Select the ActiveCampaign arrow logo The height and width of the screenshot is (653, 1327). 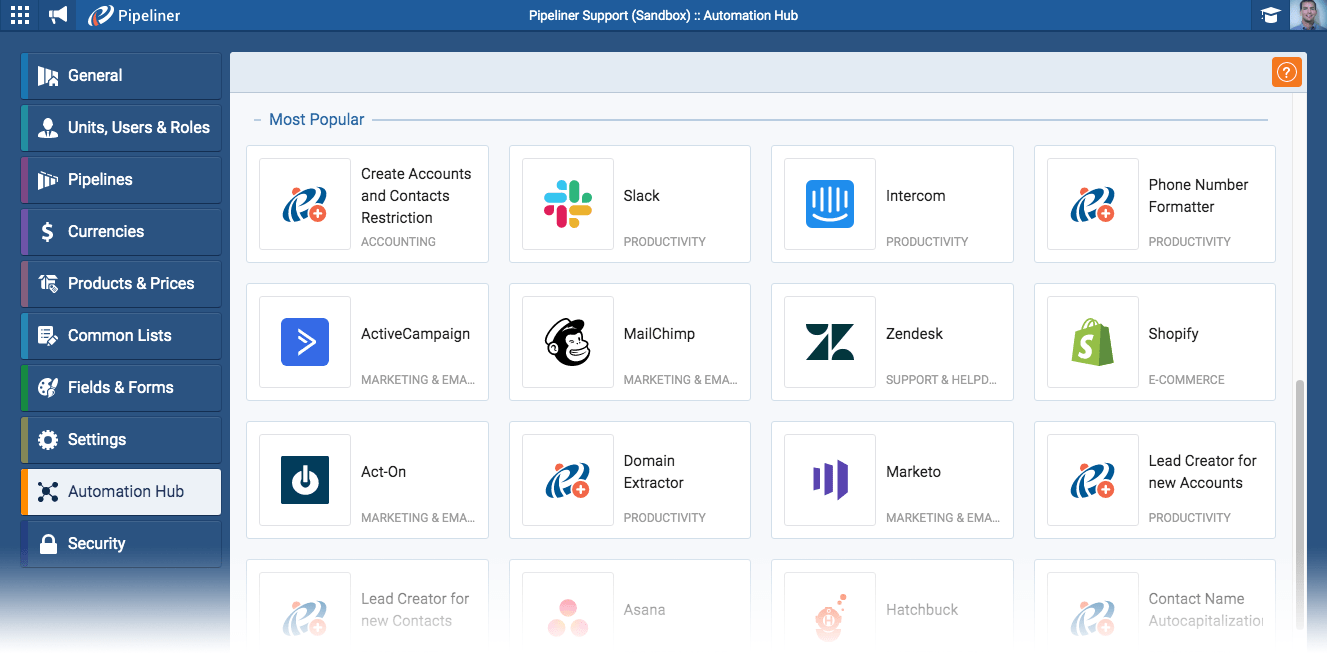pyautogui.click(x=305, y=342)
